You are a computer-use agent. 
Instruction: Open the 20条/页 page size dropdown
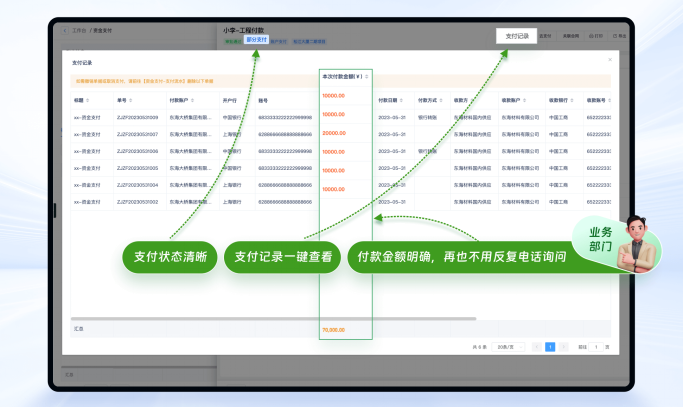(512, 347)
